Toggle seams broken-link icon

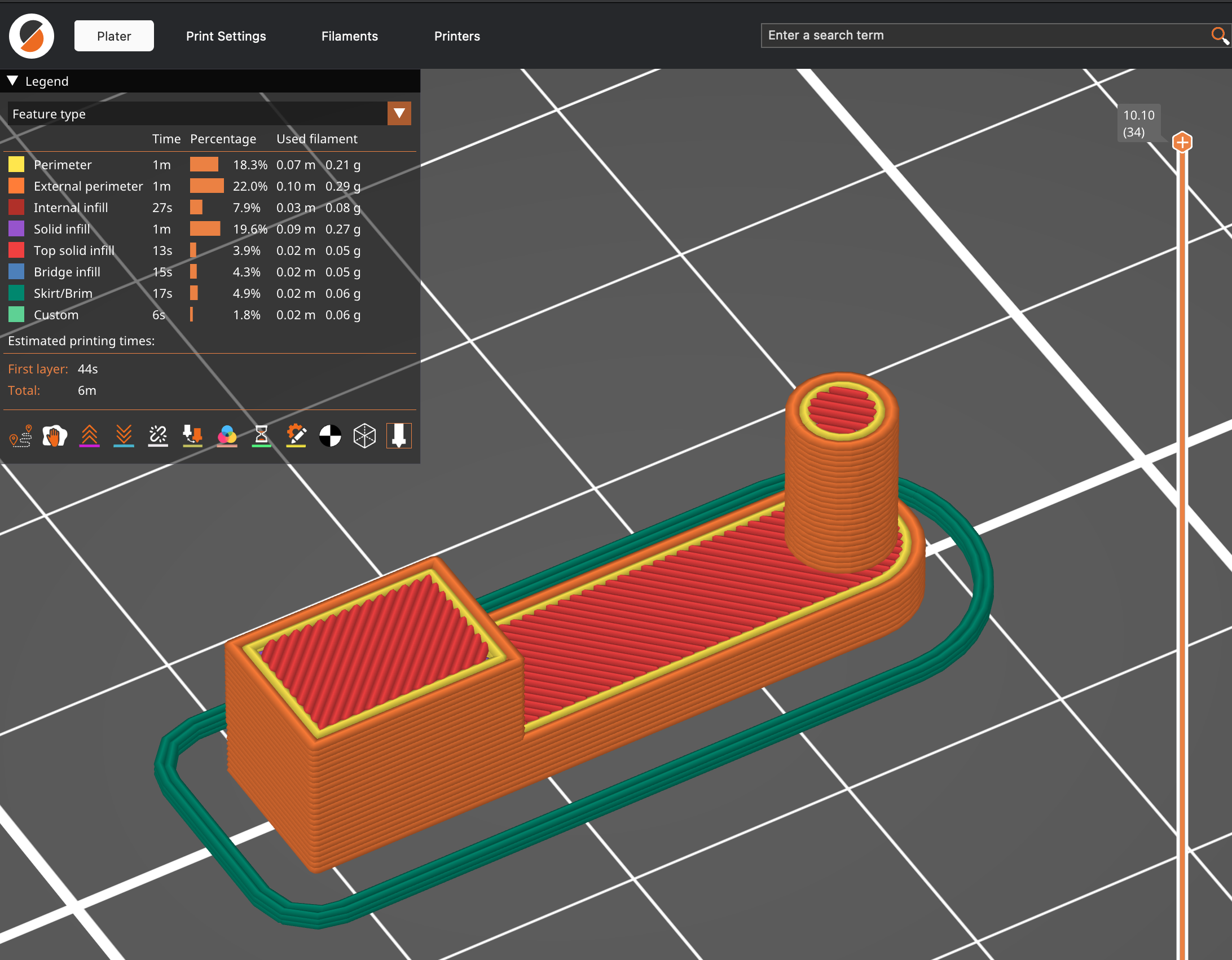(158, 436)
